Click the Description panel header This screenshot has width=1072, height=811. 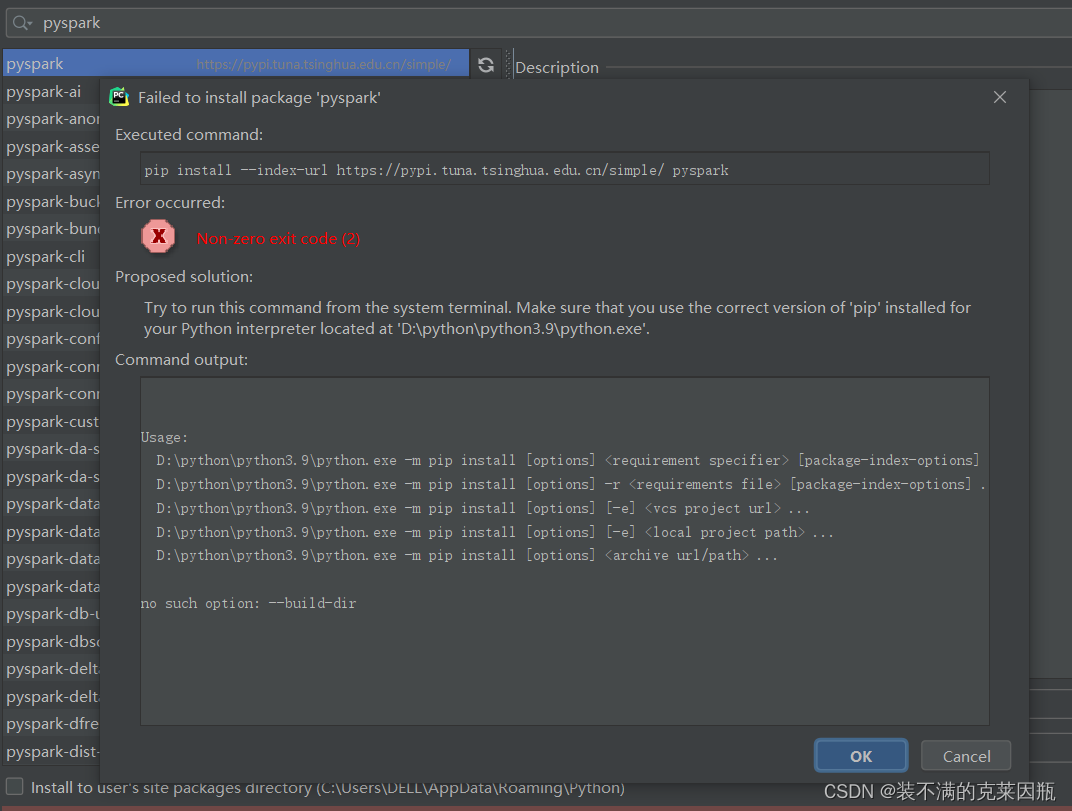[557, 67]
